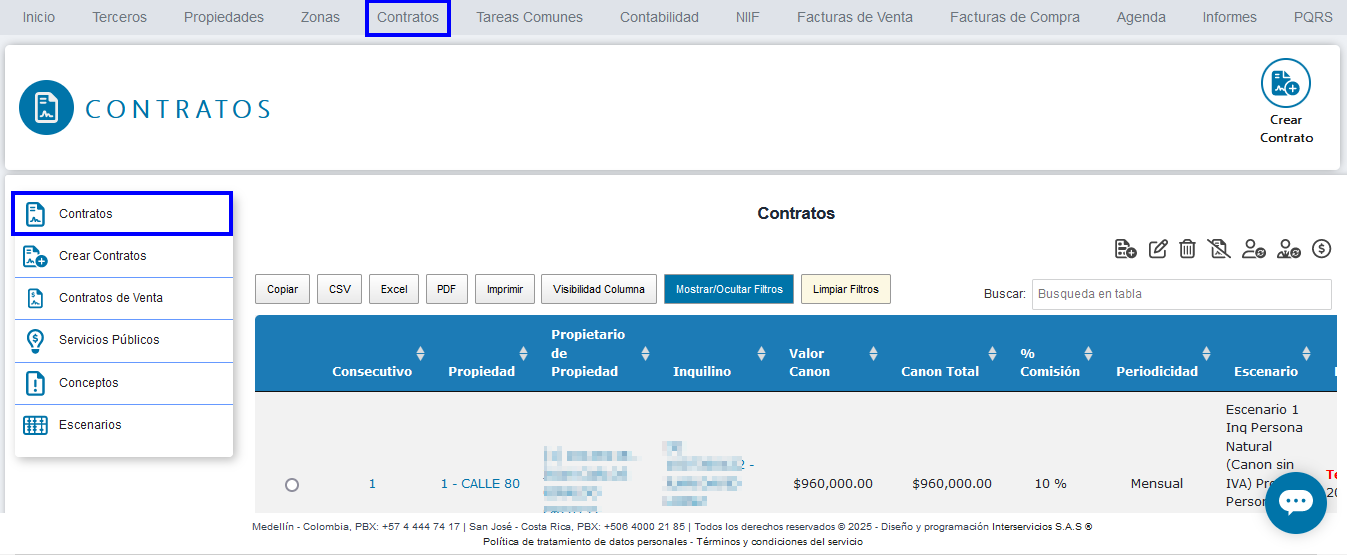Click the Crear Contrato icon at top right
The width and height of the screenshot is (1347, 555).
tap(1285, 84)
